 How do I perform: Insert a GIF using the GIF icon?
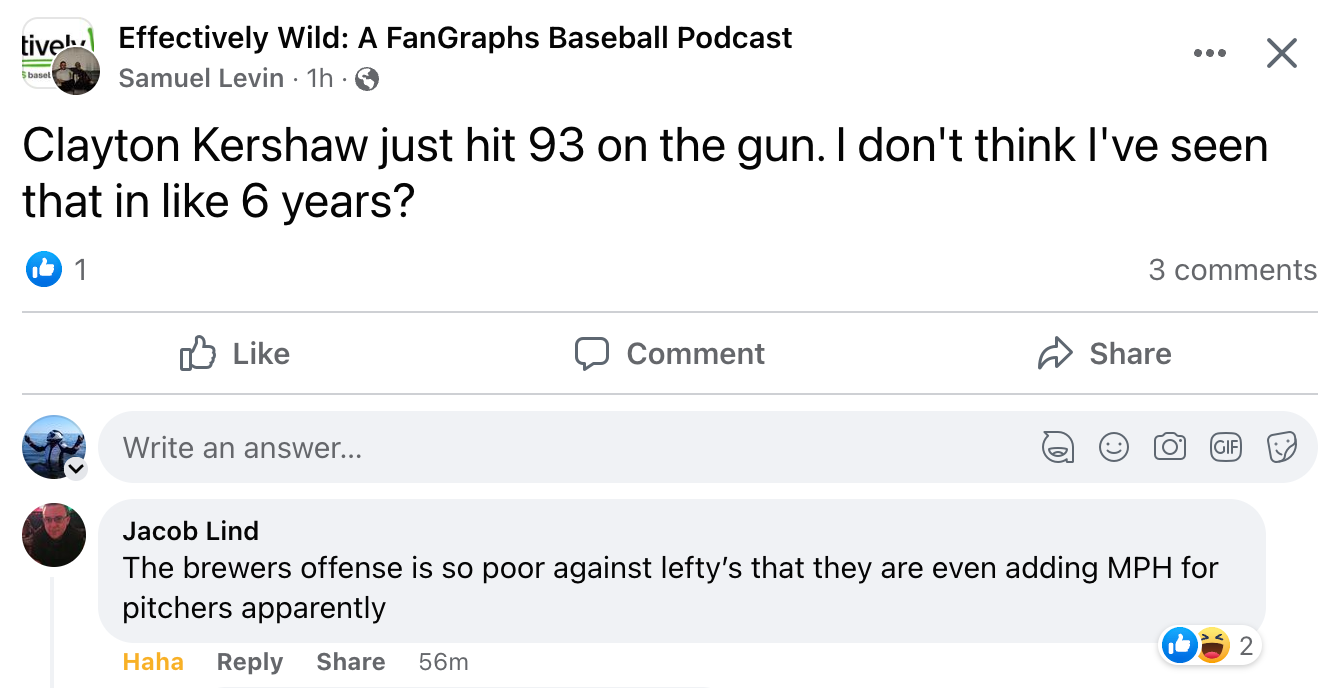pos(1225,447)
